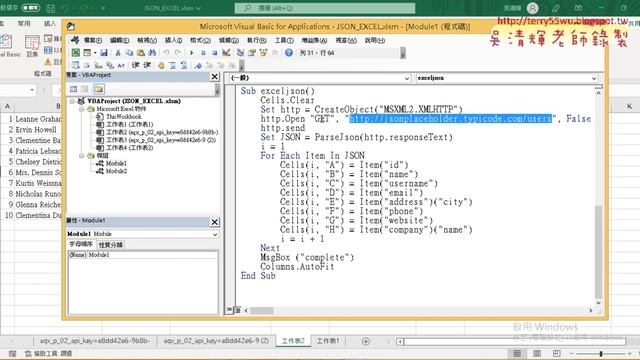640x360 pixels.
Task: Click the Outdent icon in Edit toolbar
Action: (147, 65)
